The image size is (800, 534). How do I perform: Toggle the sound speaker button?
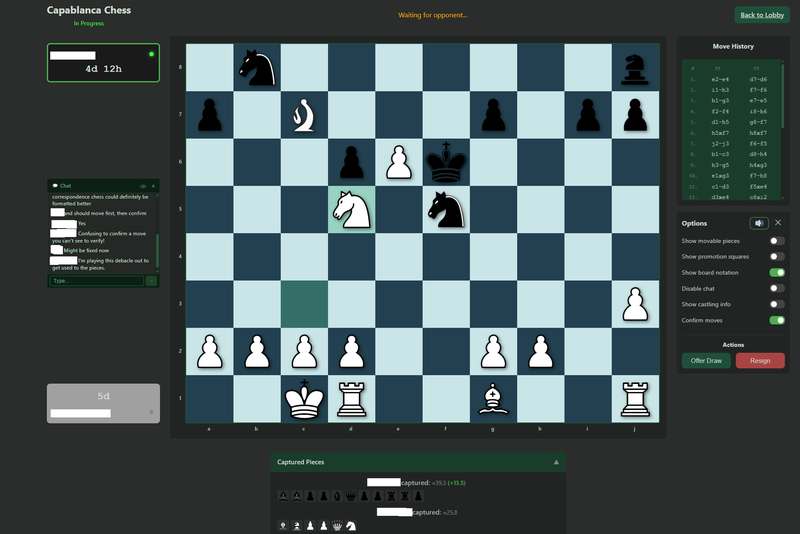pyautogui.click(x=759, y=223)
